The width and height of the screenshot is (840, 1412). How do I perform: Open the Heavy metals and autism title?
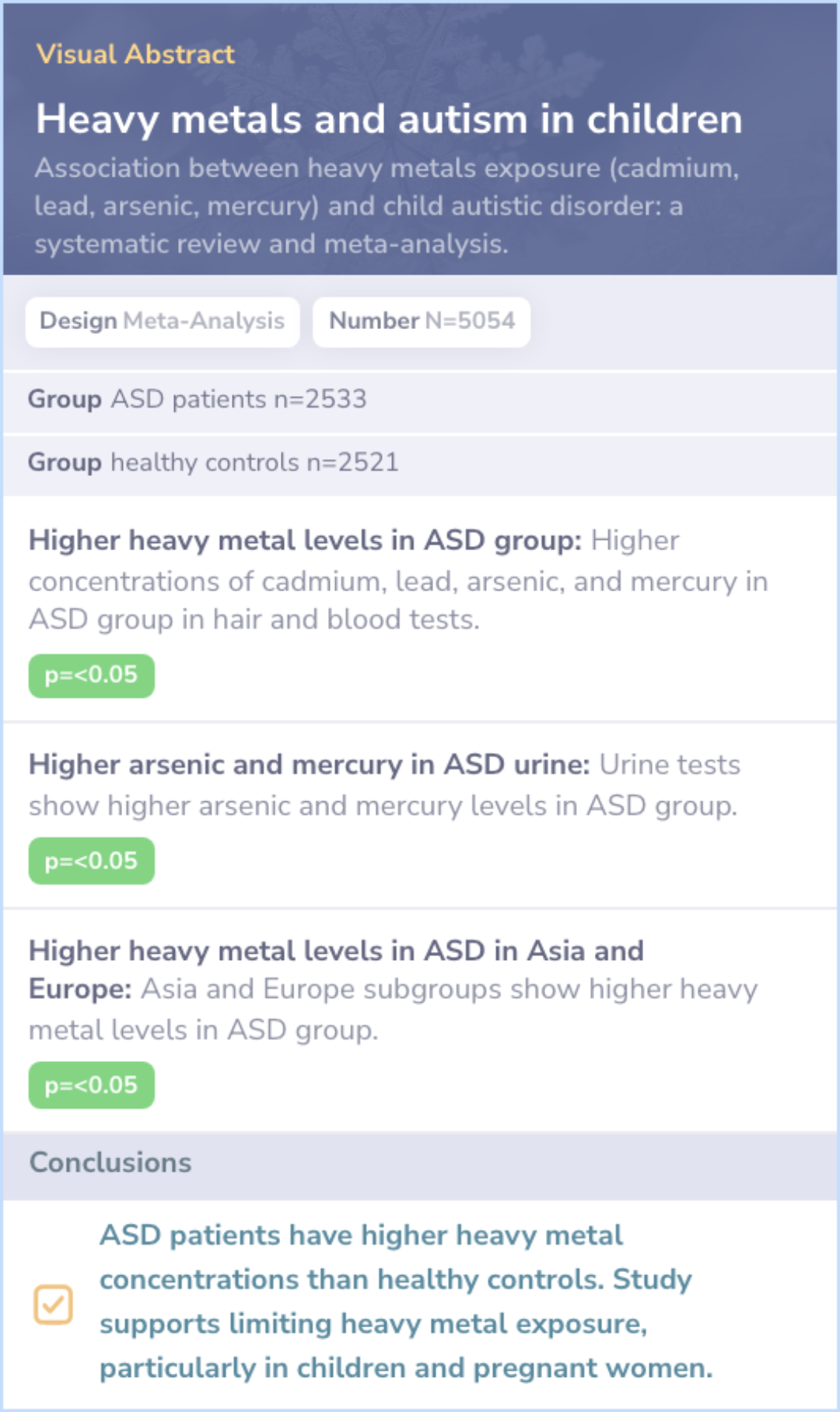tap(389, 119)
